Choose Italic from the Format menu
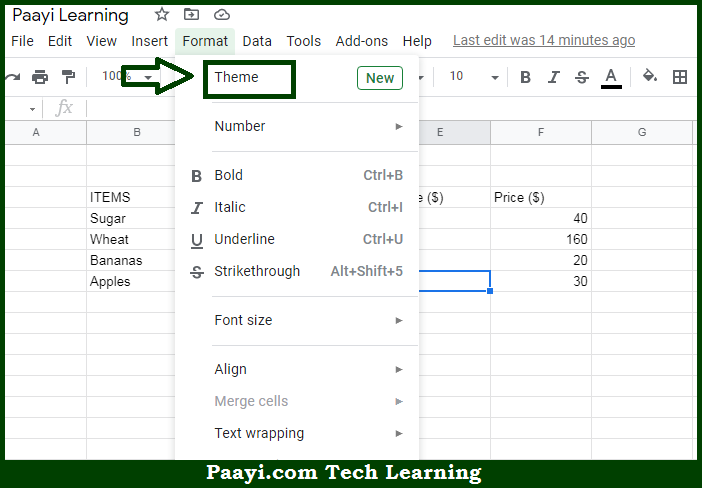This screenshot has height=488, width=702. 297,207
